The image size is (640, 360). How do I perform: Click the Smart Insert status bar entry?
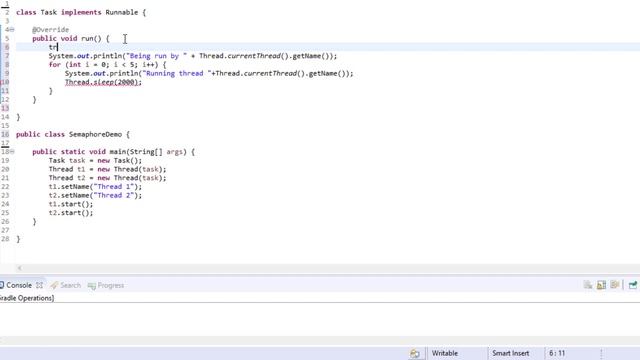coord(511,353)
